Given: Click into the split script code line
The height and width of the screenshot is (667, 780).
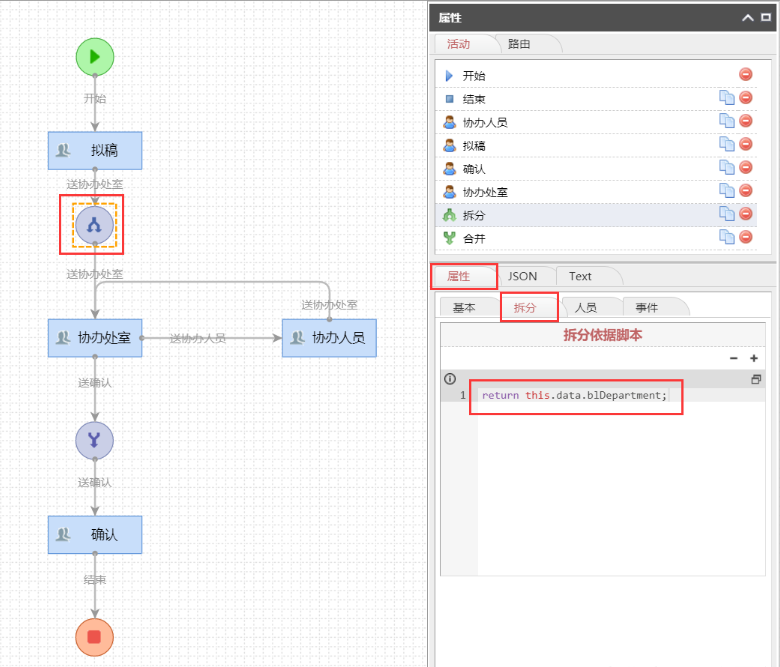Looking at the screenshot, I should click(573, 395).
